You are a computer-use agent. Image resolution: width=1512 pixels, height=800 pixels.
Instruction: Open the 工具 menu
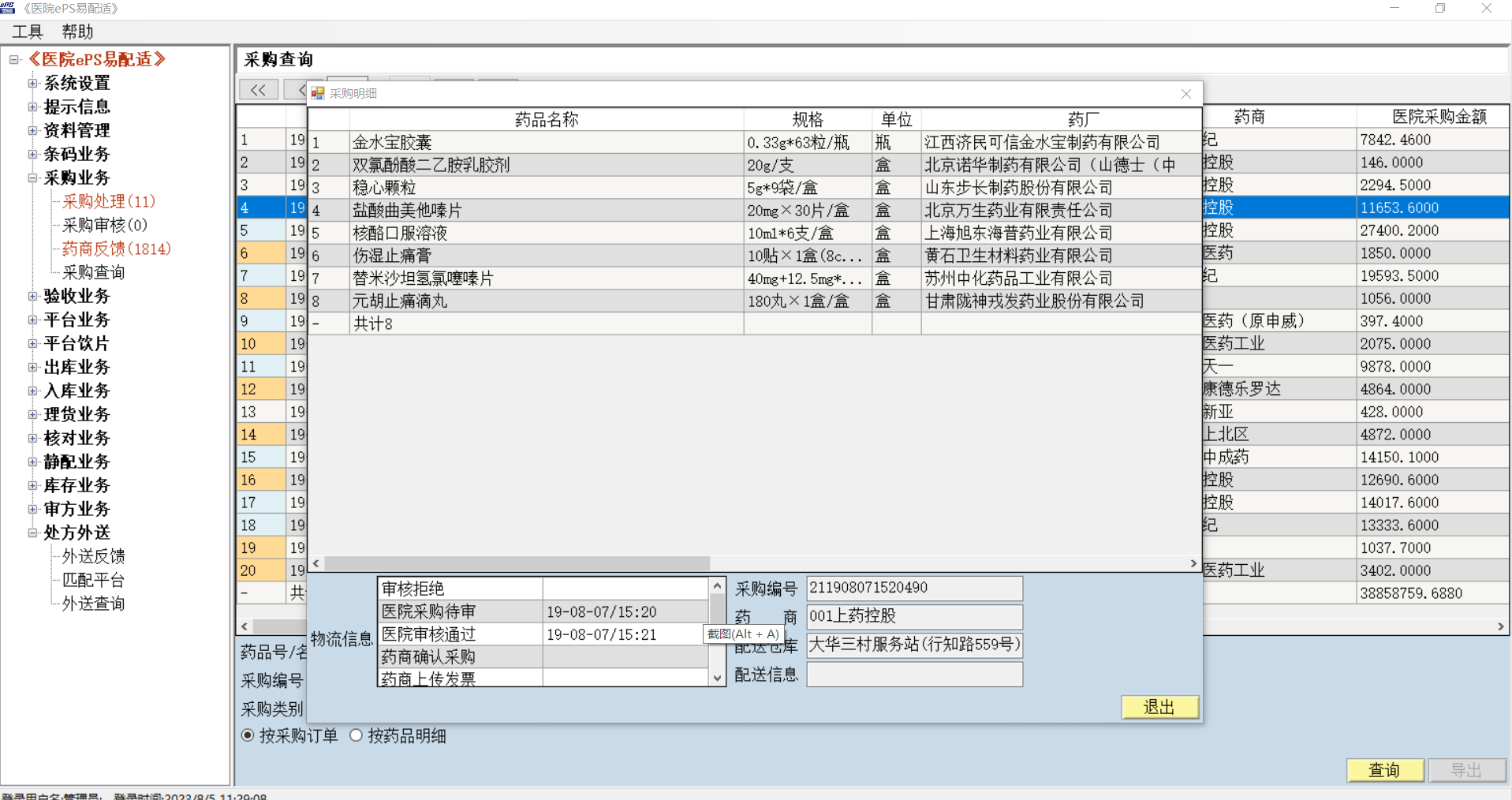(x=28, y=32)
